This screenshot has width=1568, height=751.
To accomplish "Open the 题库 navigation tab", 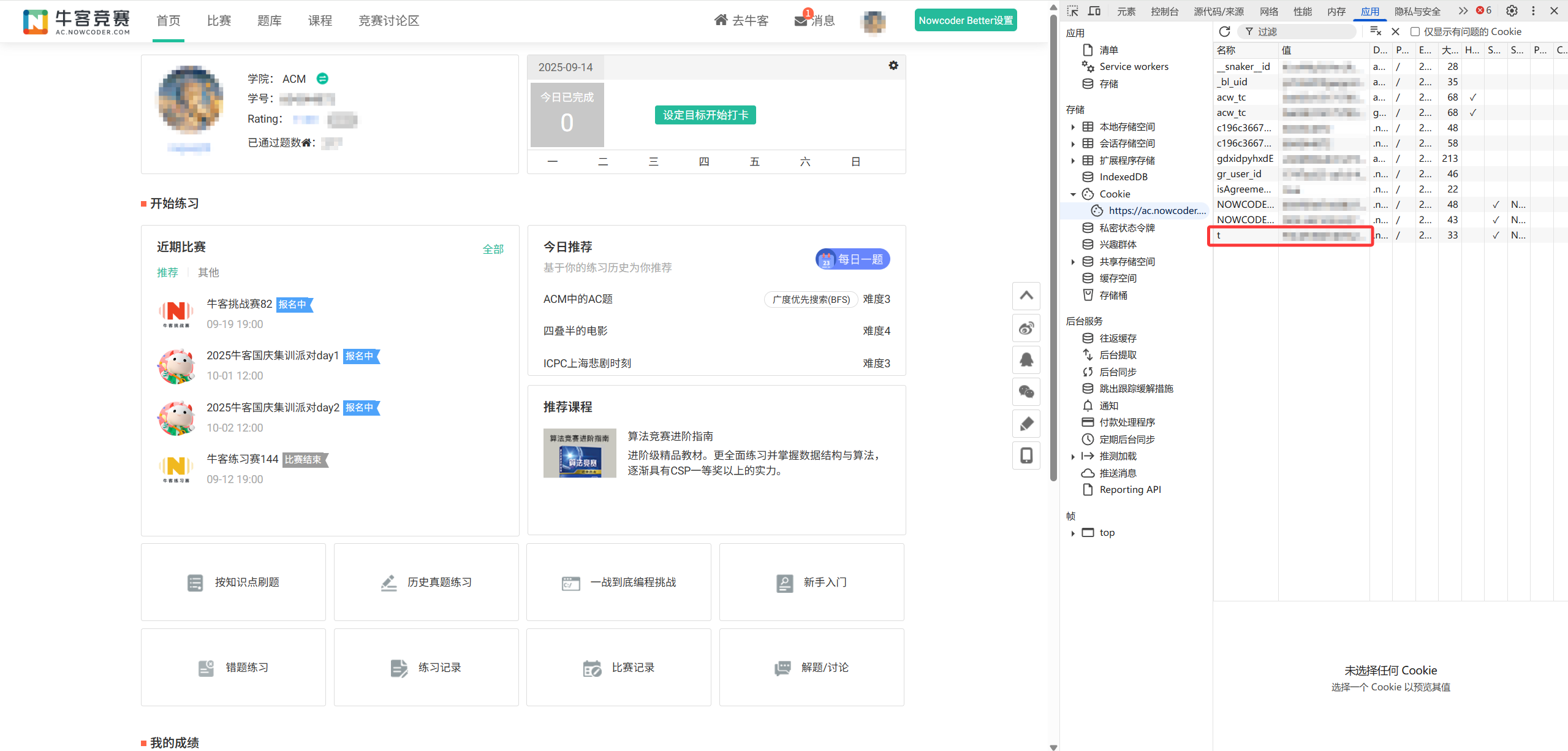I will tap(269, 21).
